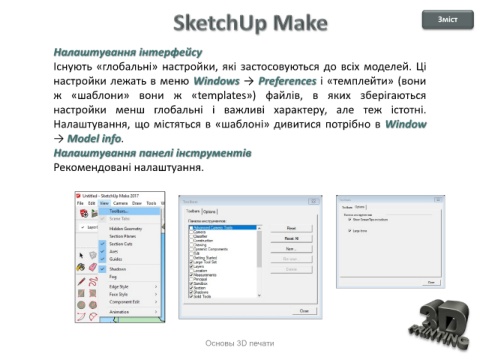This screenshot has width=480, height=360.
Task: Open the Animation submenu arrow
Action: [x=156, y=312]
